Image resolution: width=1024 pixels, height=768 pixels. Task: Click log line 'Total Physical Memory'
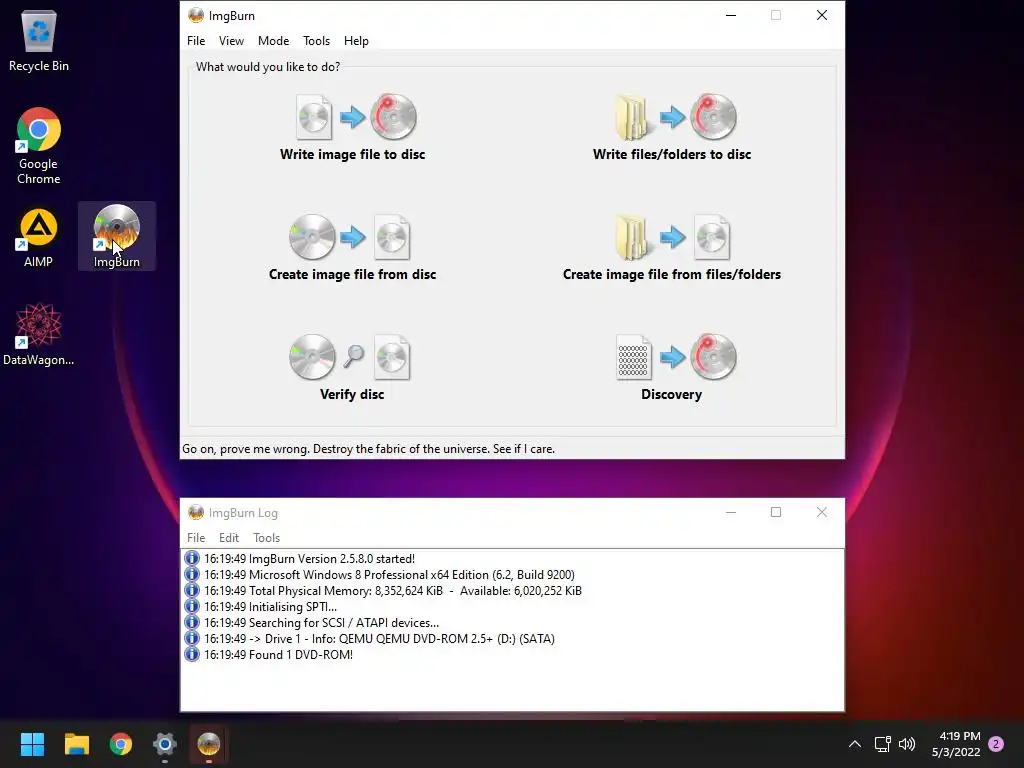click(392, 591)
